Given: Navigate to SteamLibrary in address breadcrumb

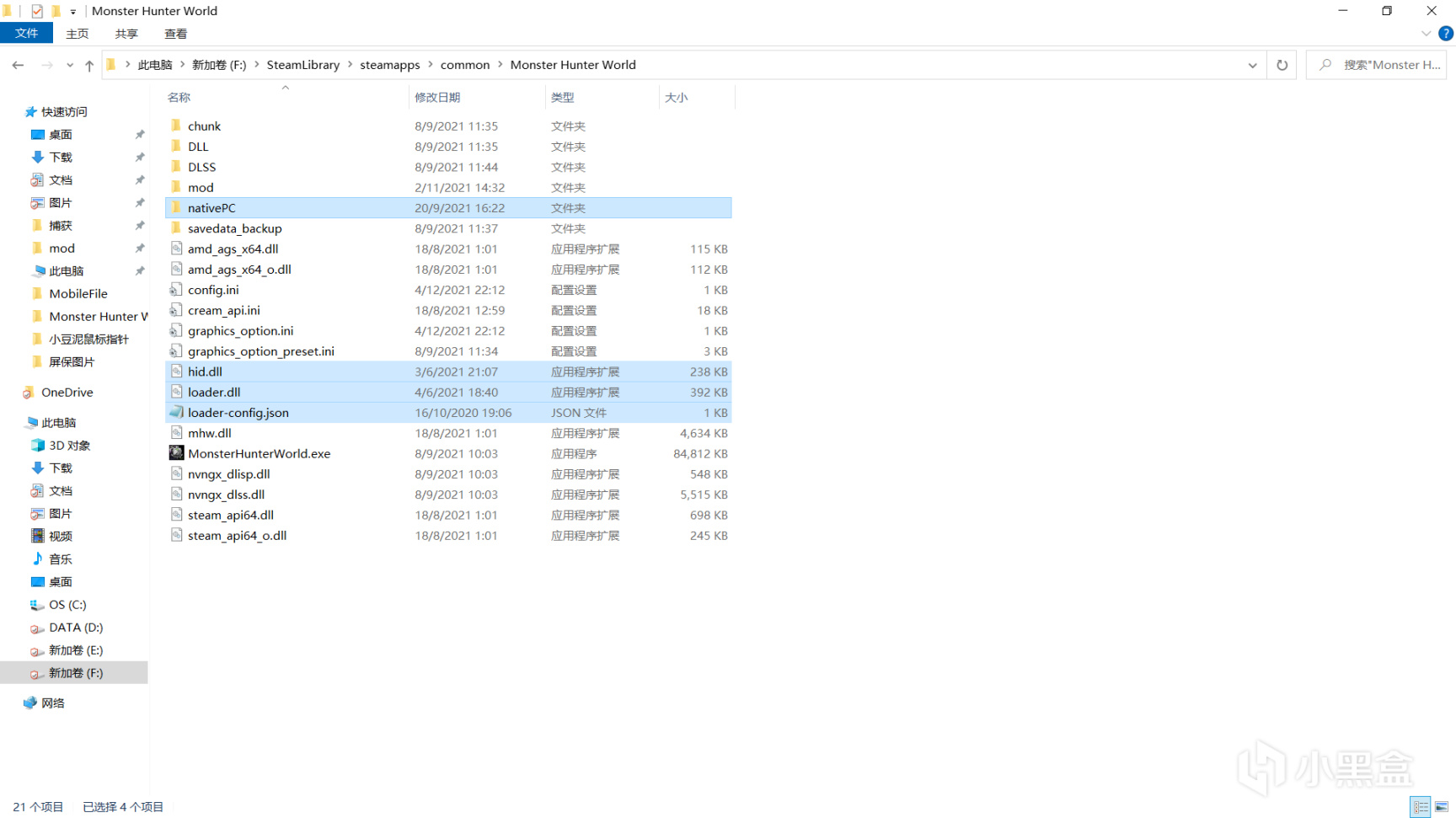Looking at the screenshot, I should pos(303,65).
